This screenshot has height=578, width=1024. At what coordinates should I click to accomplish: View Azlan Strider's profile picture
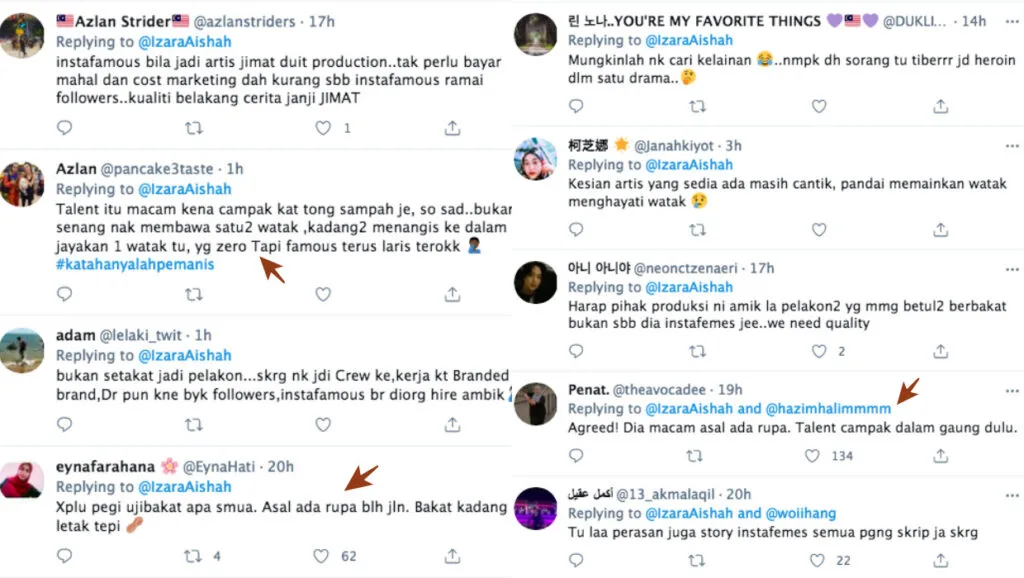pos(22,35)
